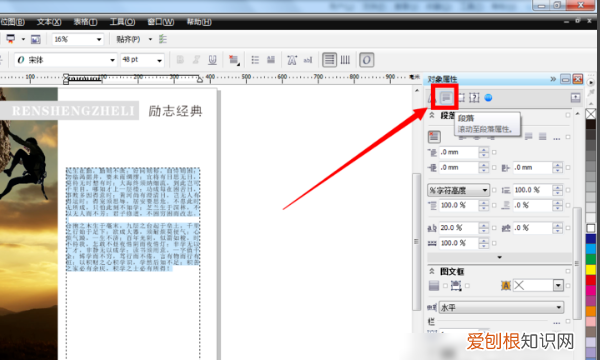Select the frame tab icon in docker
The image size is (600, 360).
point(461,98)
